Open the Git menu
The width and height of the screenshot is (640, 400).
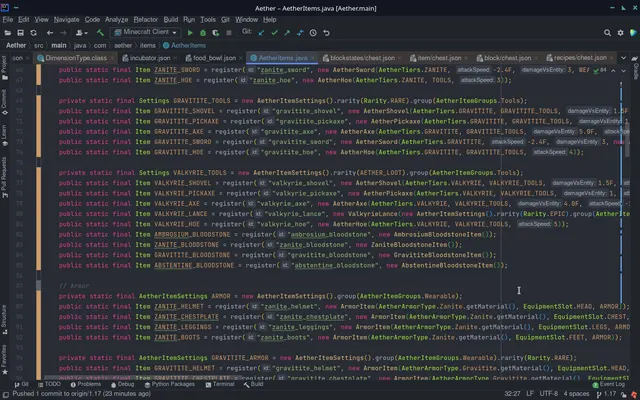225,20
